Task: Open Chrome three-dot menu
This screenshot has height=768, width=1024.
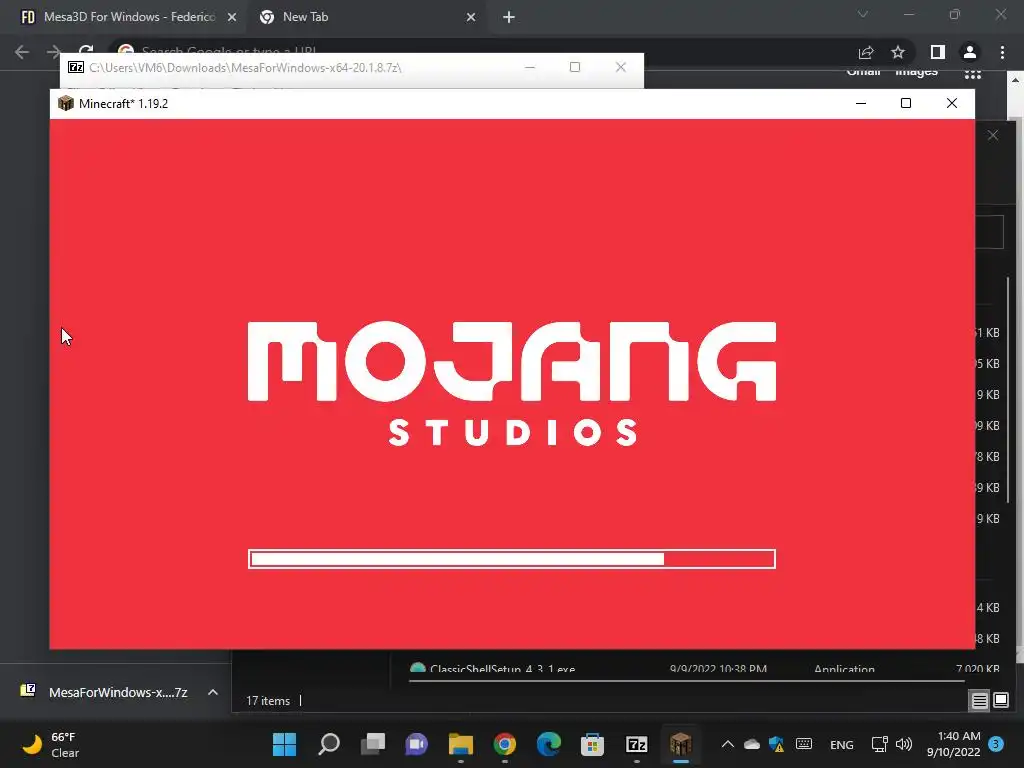Action: pos(1002,52)
